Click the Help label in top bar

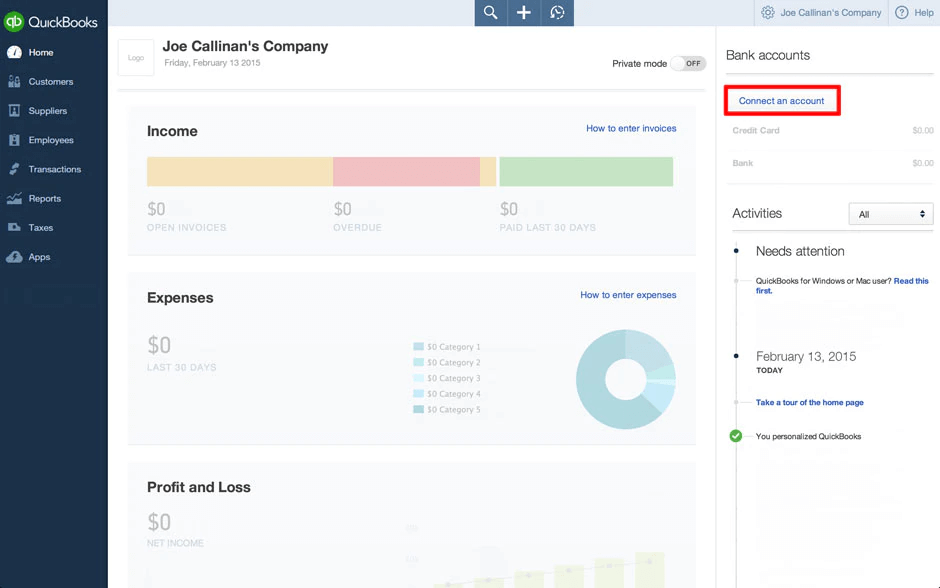[924, 13]
